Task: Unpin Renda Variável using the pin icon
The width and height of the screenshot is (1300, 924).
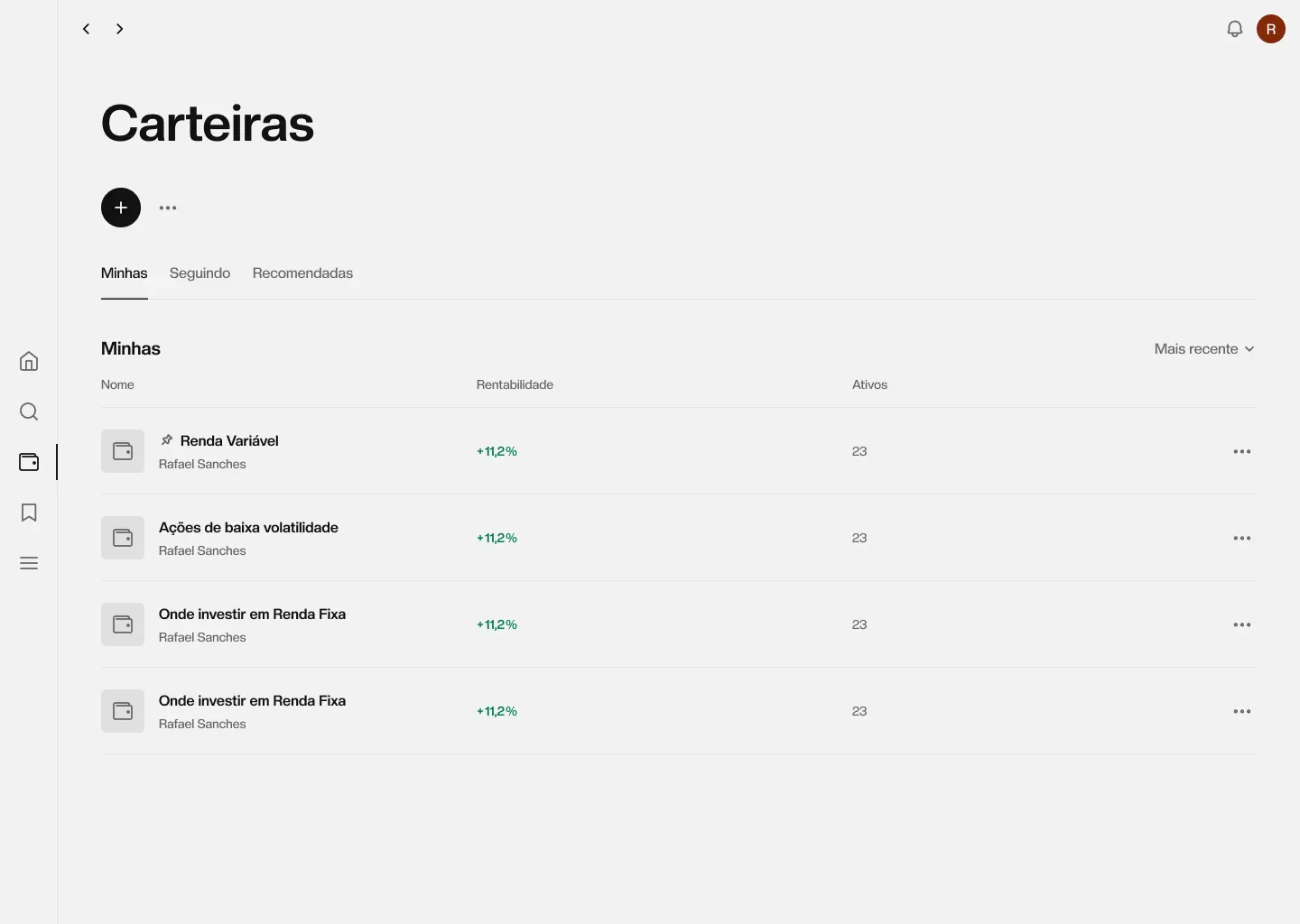Action: (x=167, y=440)
